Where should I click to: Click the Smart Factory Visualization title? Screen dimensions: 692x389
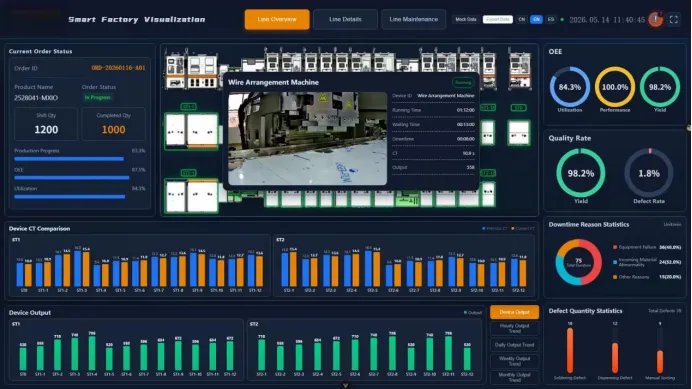(x=137, y=19)
